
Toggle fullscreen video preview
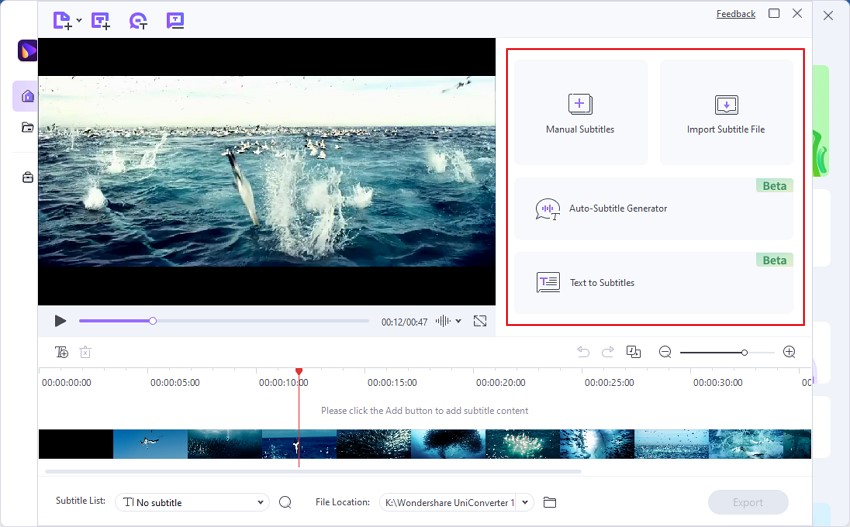click(480, 321)
